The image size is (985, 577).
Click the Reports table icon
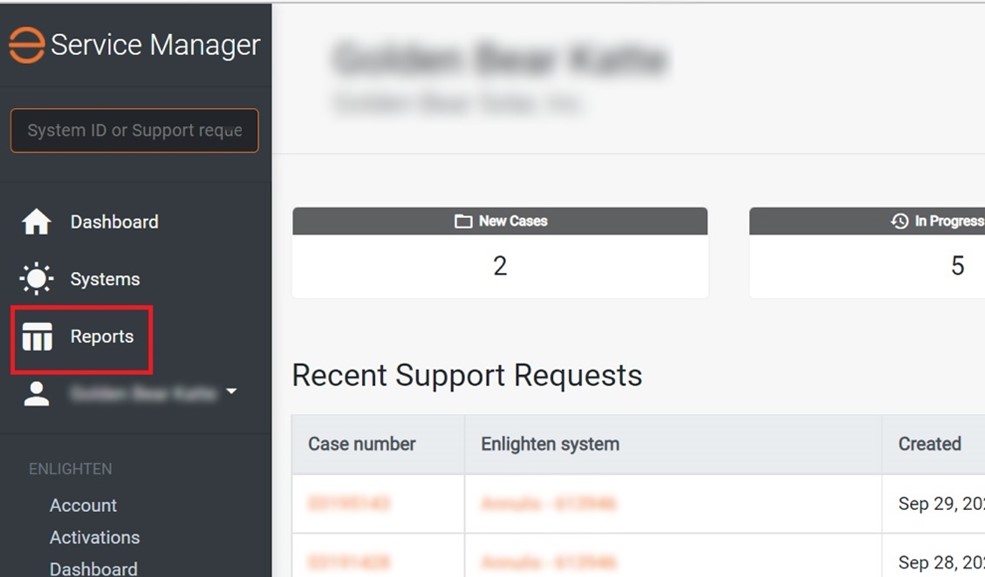click(x=37, y=337)
